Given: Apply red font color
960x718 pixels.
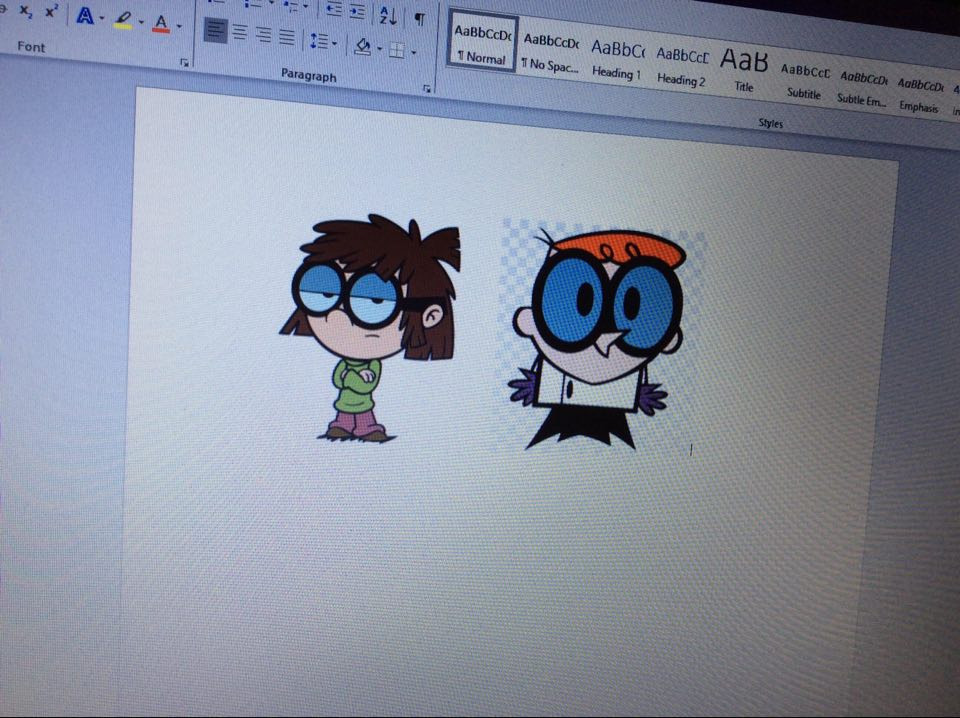Looking at the screenshot, I should [x=161, y=24].
